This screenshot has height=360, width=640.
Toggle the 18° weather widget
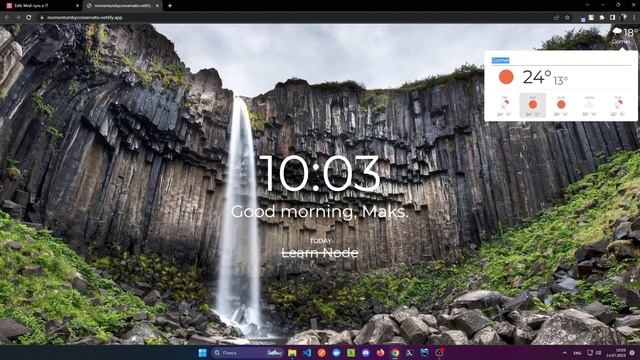click(x=625, y=35)
